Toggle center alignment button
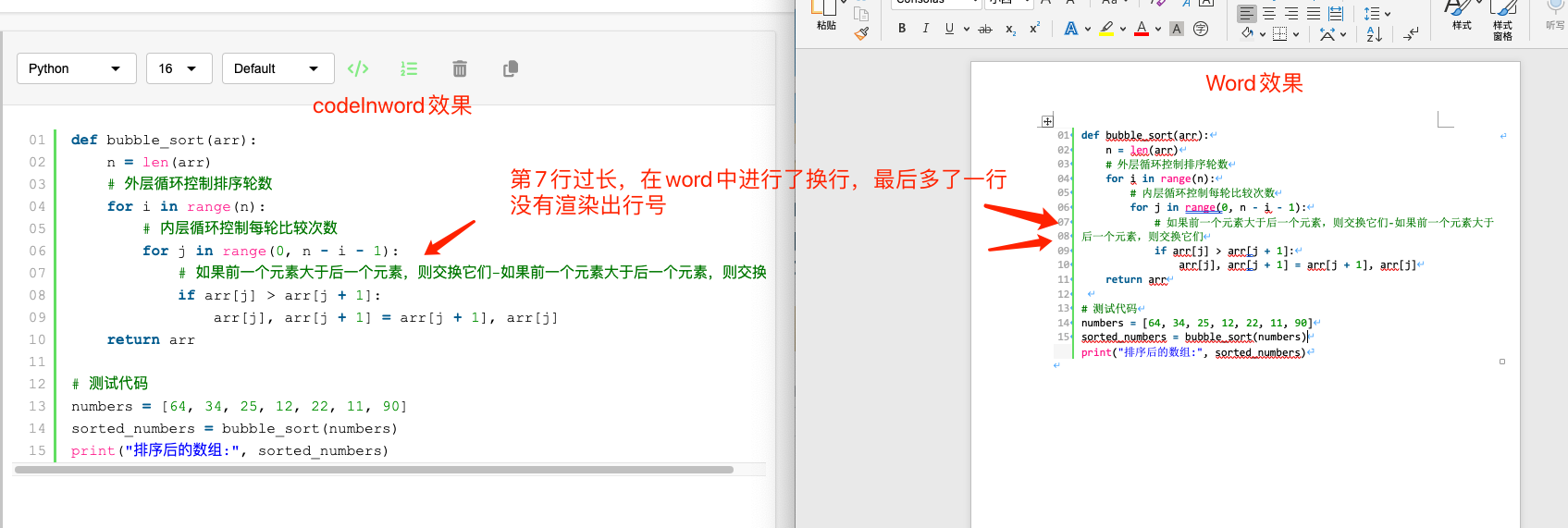This screenshot has height=528, width=1568. pos(1269,14)
